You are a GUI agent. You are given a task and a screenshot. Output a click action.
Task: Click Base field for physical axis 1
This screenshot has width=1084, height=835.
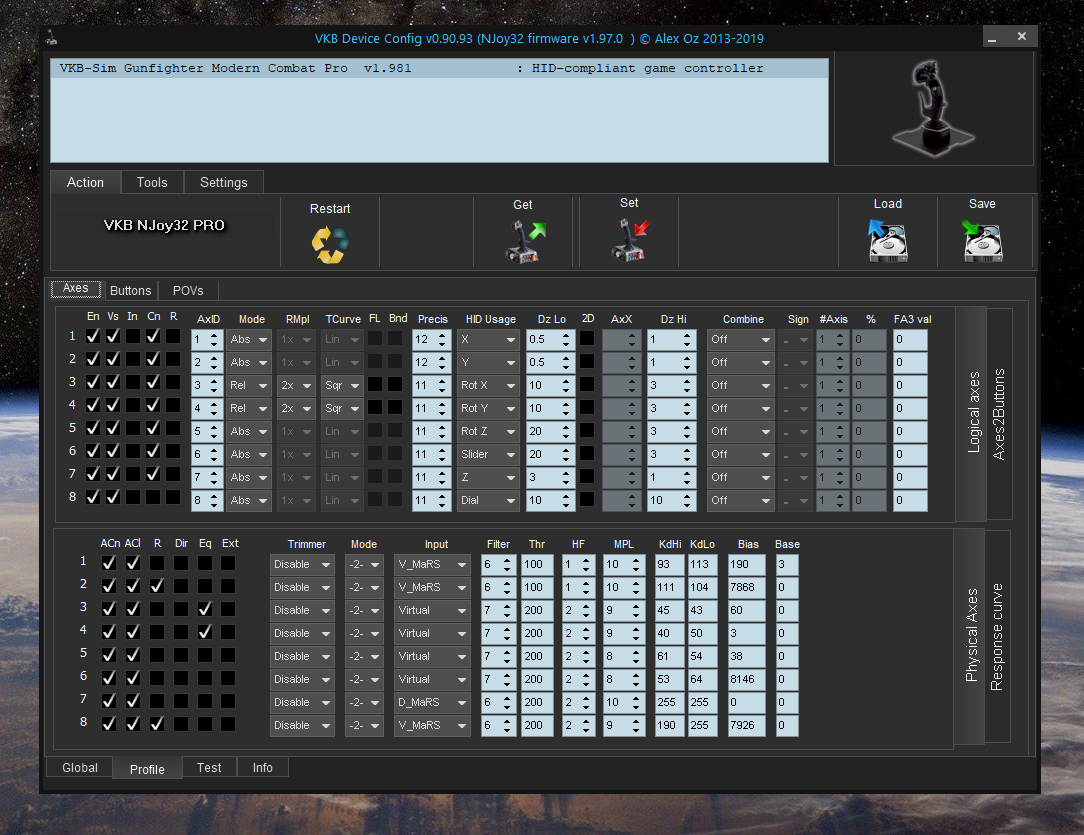point(787,565)
